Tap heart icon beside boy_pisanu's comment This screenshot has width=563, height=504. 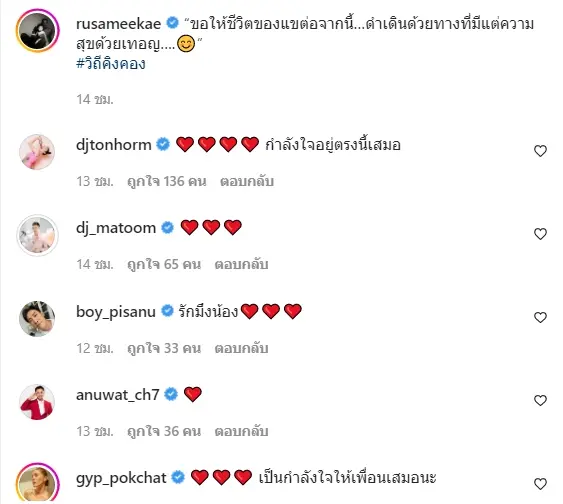540,317
